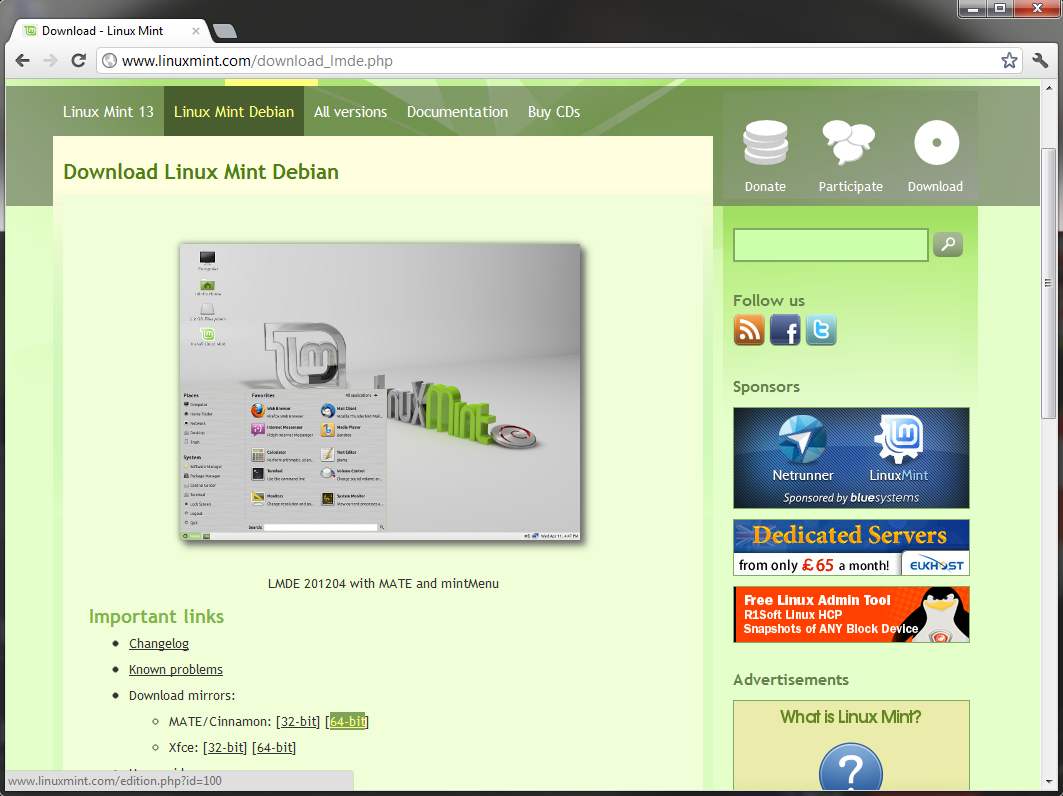Open the Netrunner LinuxMint sponsor banner
The image size is (1063, 796).
click(851, 458)
